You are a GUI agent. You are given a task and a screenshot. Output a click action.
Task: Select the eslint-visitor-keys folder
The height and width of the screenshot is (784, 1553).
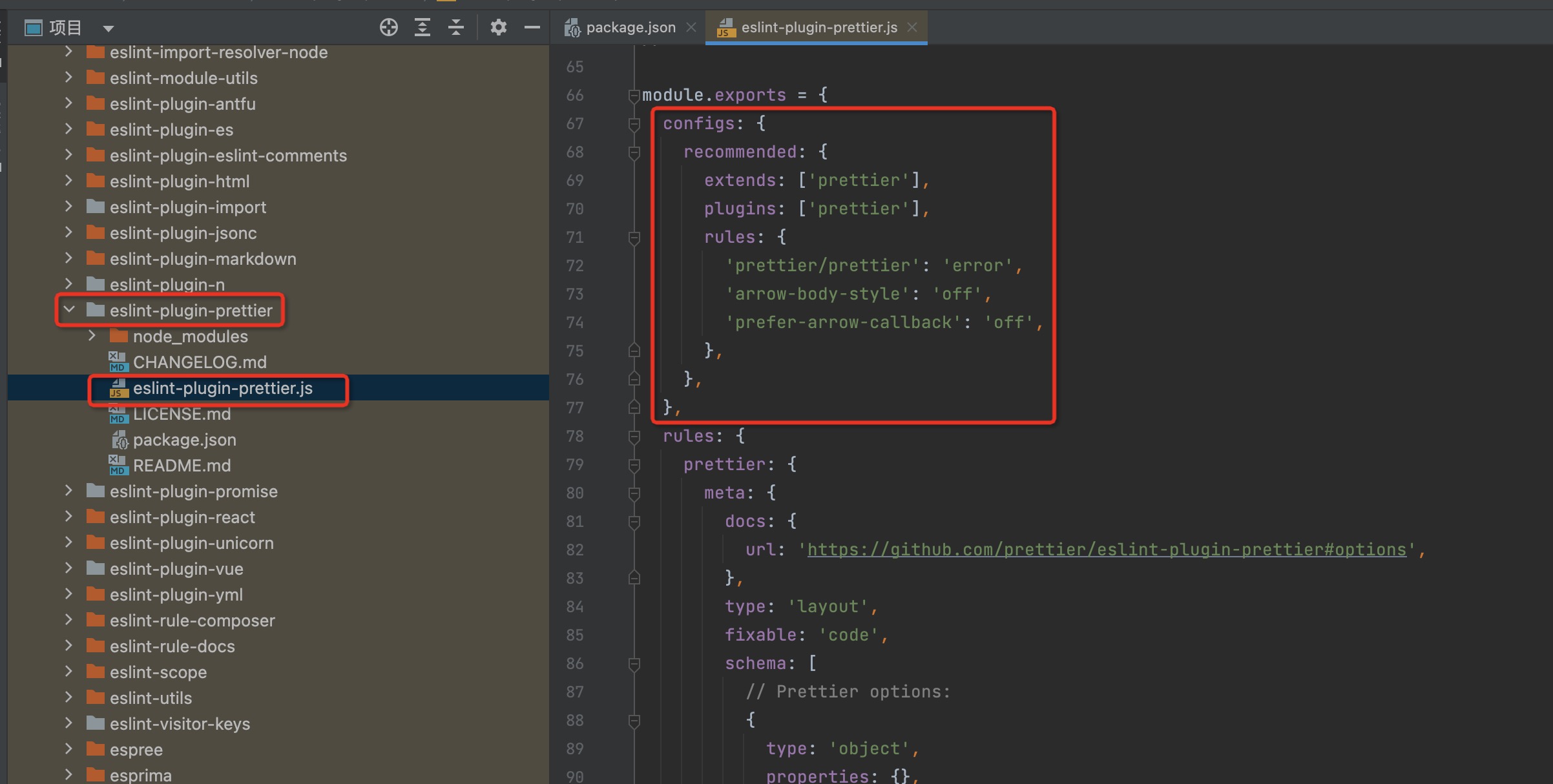tap(180, 724)
